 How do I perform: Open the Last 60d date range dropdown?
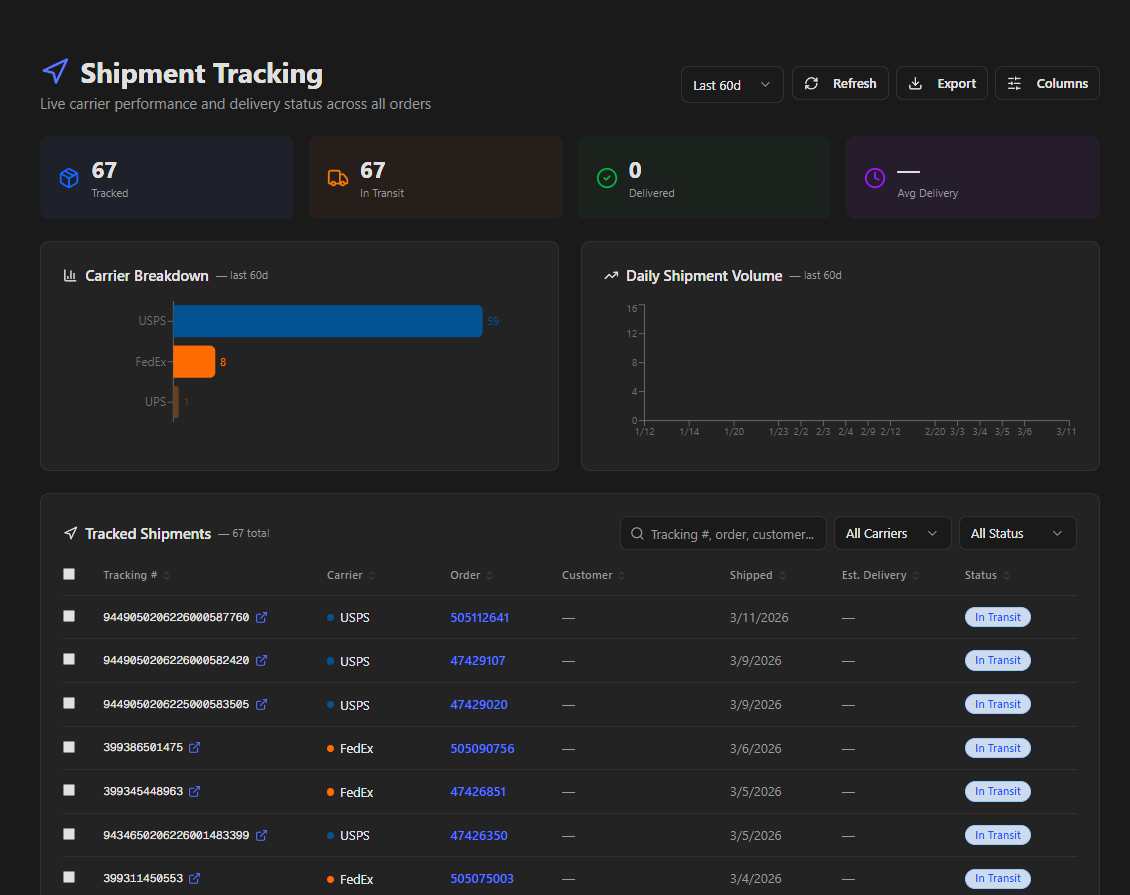click(x=732, y=85)
